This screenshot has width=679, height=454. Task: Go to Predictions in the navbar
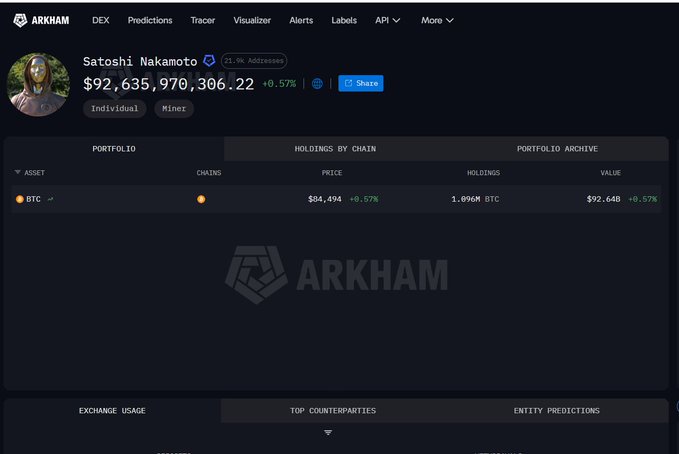point(150,20)
